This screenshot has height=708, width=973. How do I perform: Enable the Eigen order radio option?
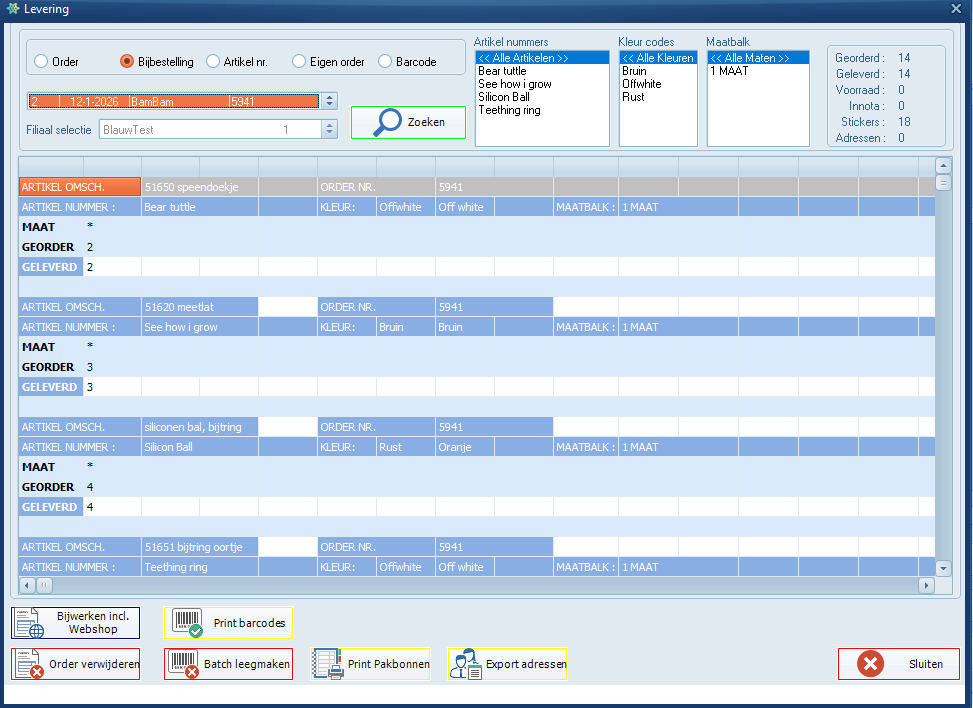pos(299,62)
